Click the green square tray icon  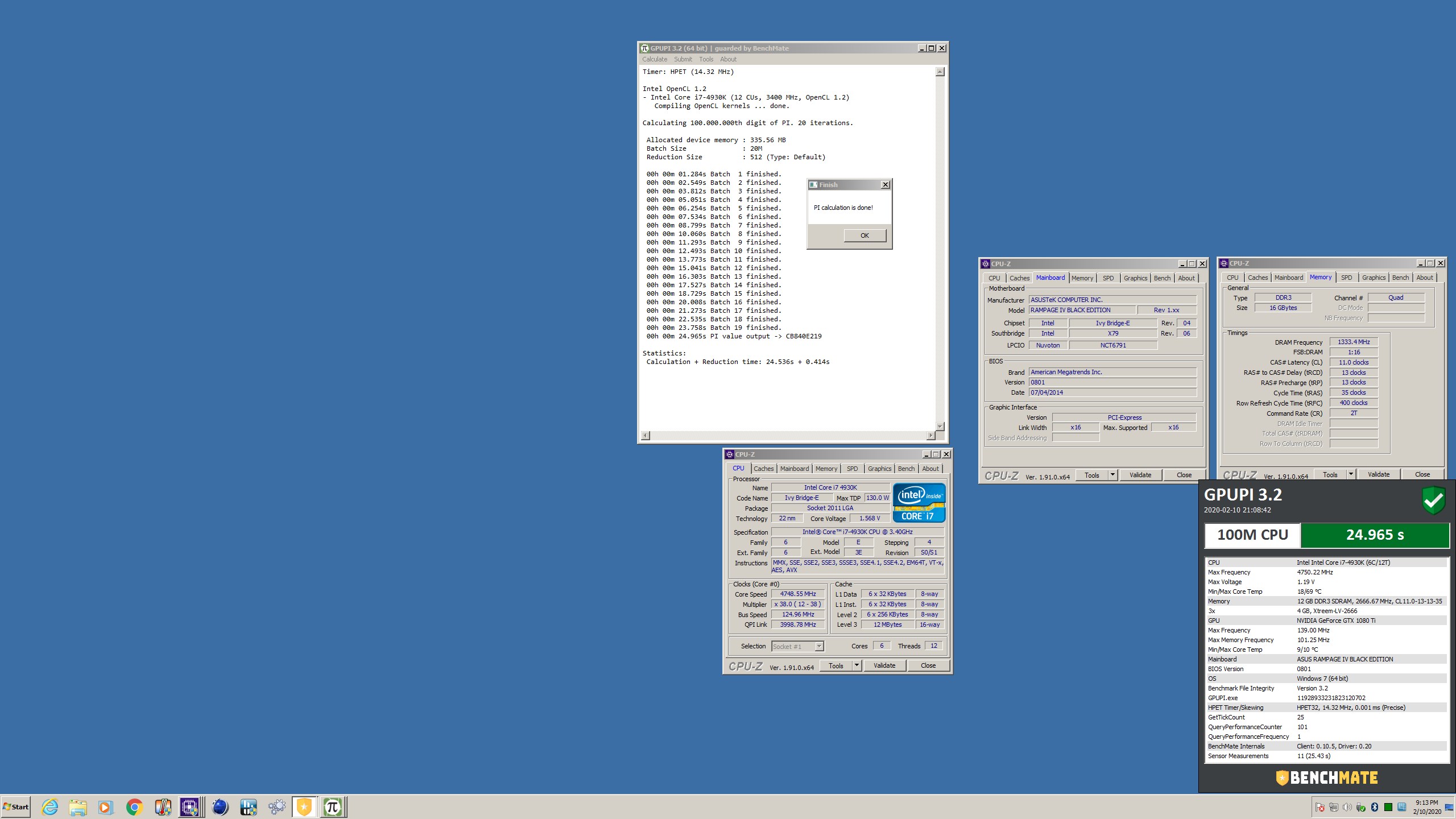(1388, 807)
